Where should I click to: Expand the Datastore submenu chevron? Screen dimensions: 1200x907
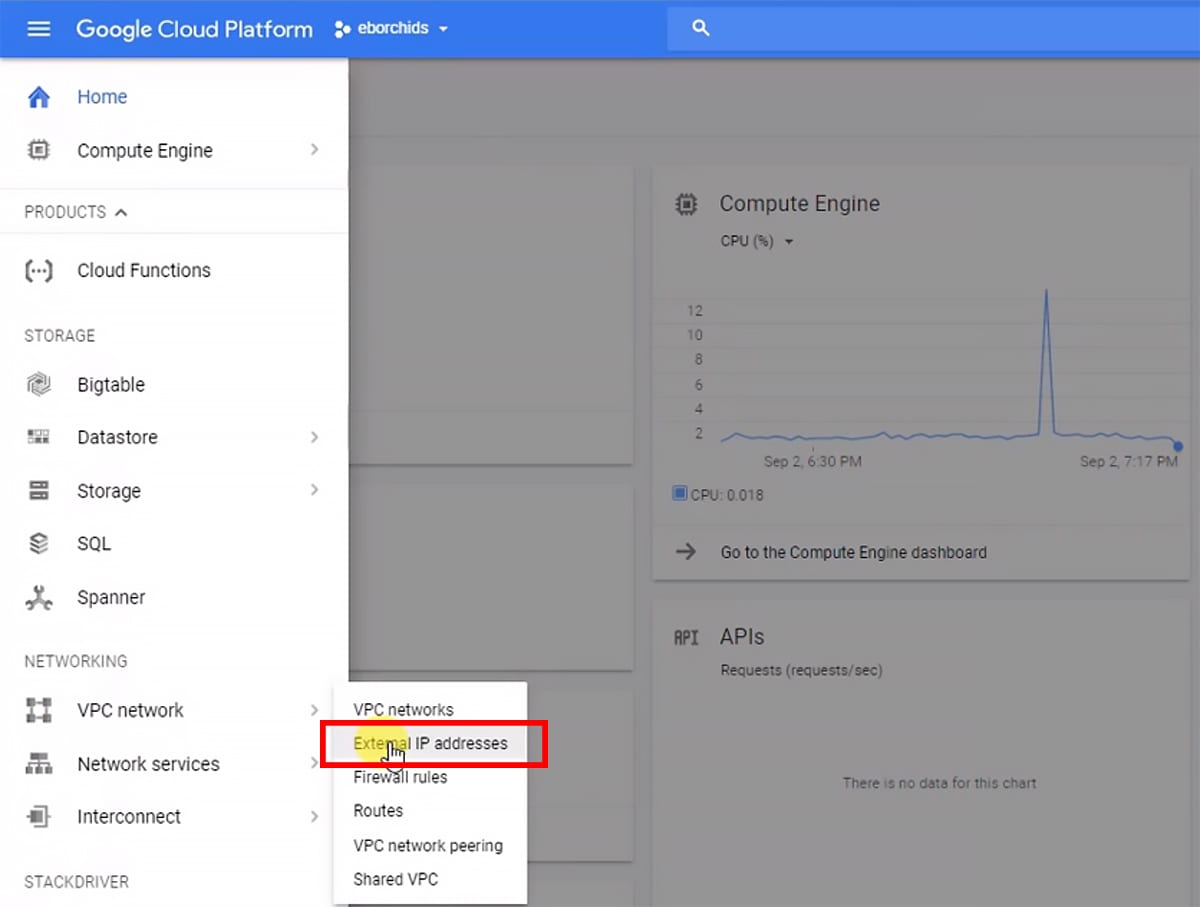(314, 437)
